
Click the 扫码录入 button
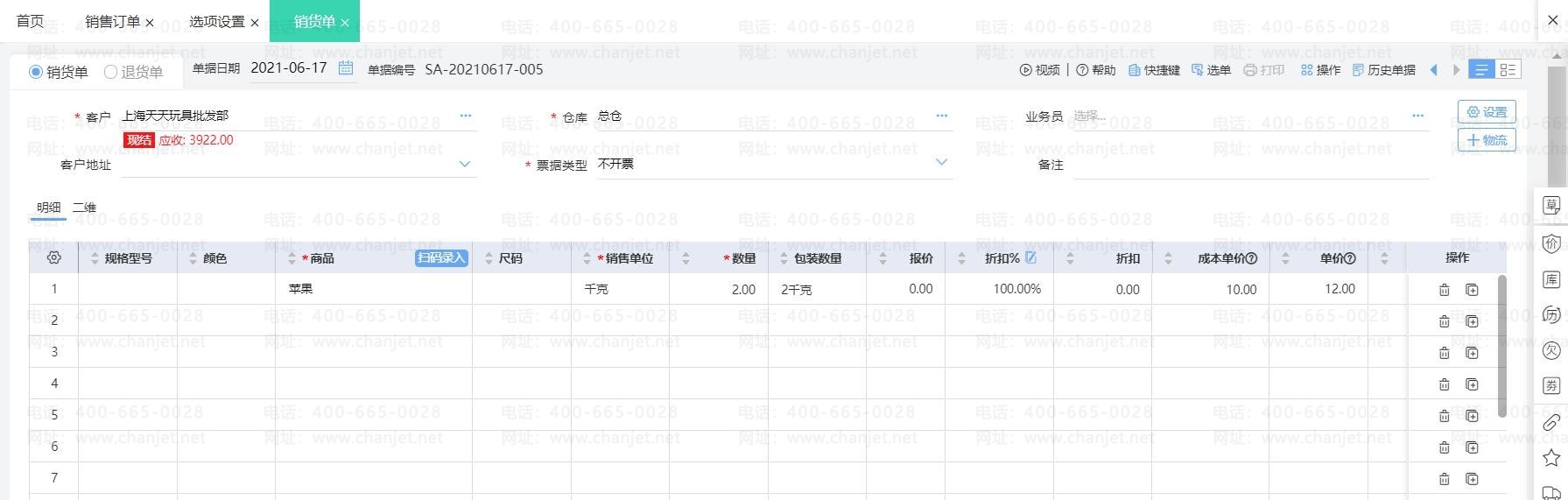[441, 257]
